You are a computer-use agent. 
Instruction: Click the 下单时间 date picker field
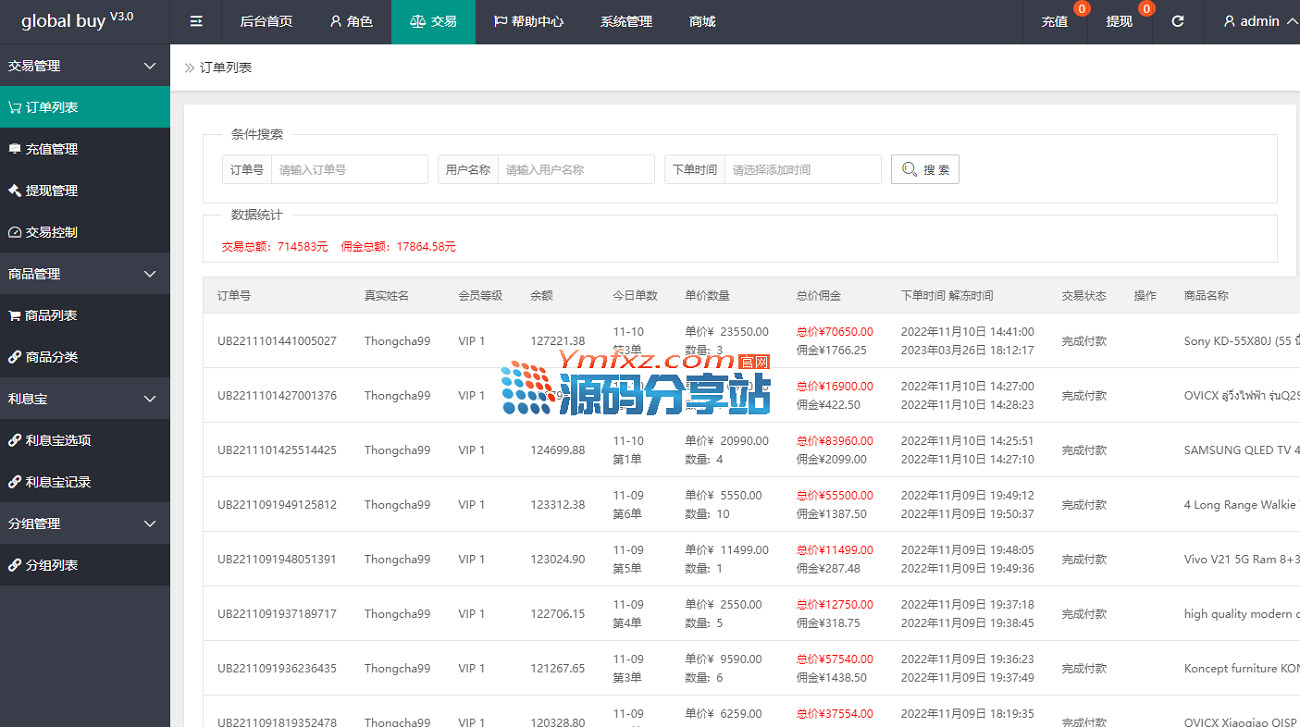[802, 170]
